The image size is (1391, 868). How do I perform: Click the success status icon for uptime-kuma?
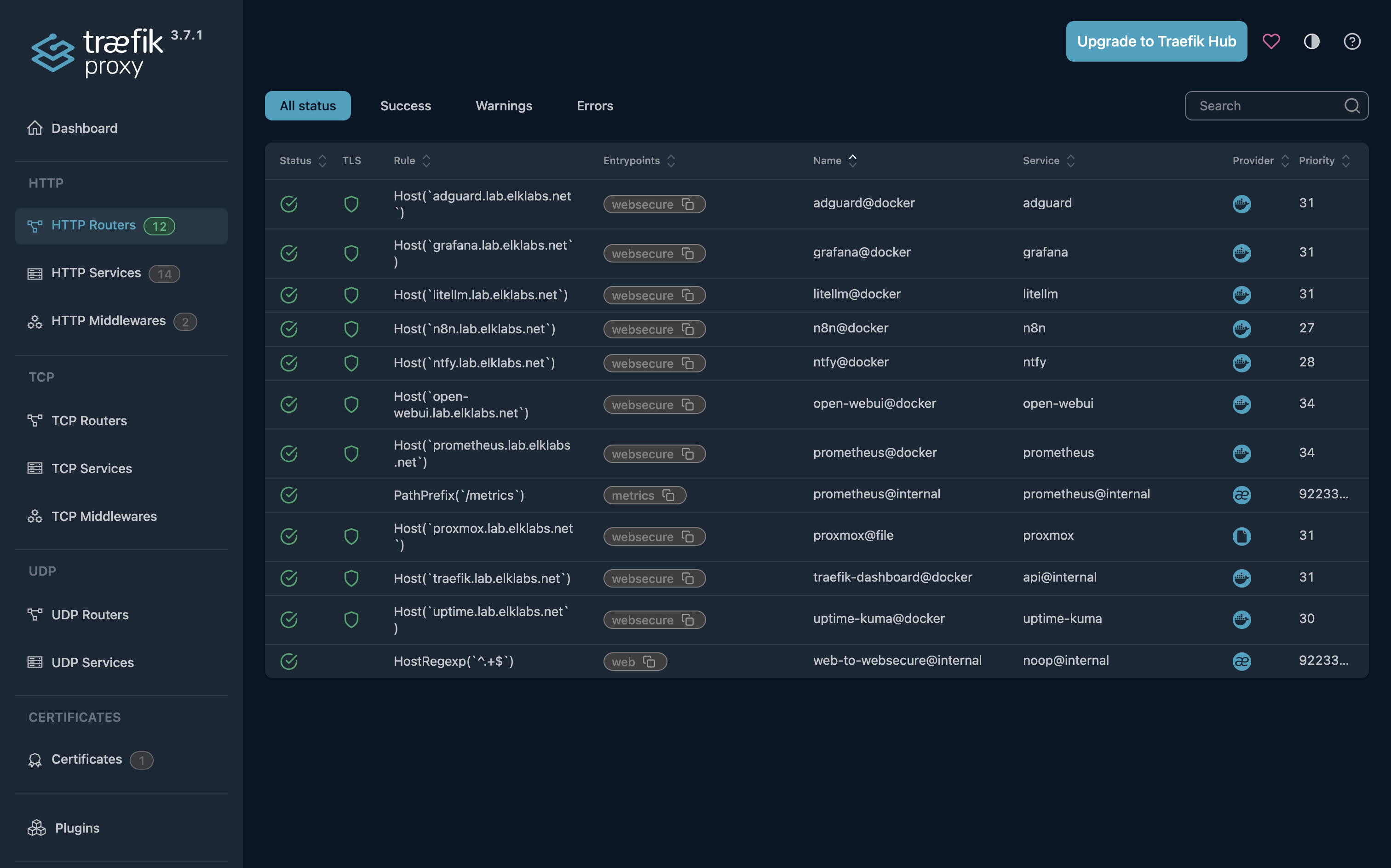pyautogui.click(x=289, y=619)
